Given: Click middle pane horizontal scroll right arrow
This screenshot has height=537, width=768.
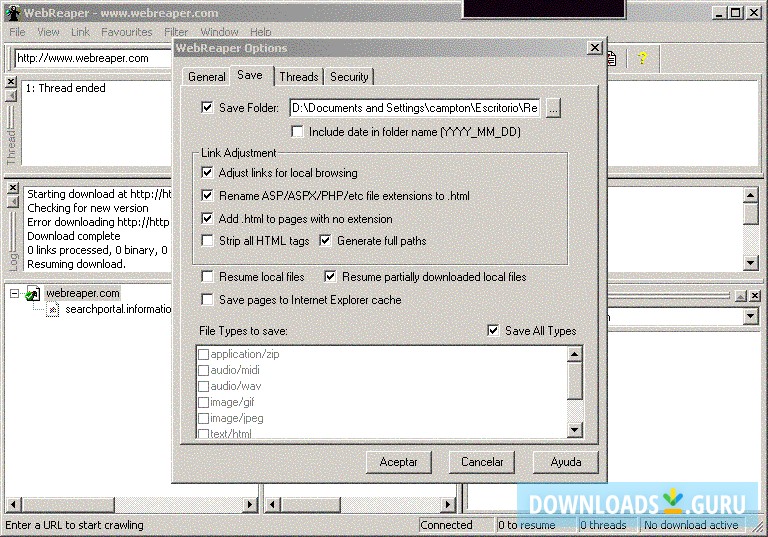Looking at the screenshot, I should tap(448, 504).
